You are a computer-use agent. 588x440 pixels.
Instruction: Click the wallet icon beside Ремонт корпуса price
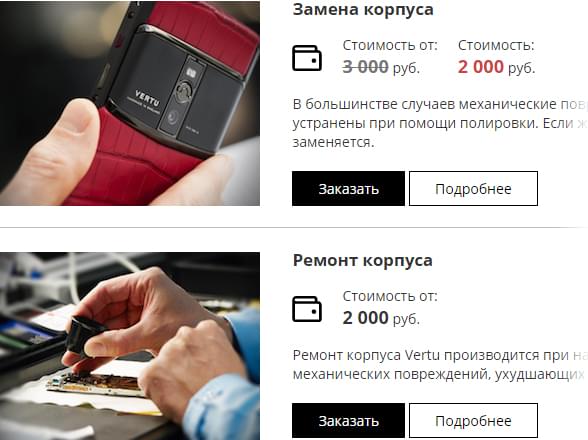[307, 309]
